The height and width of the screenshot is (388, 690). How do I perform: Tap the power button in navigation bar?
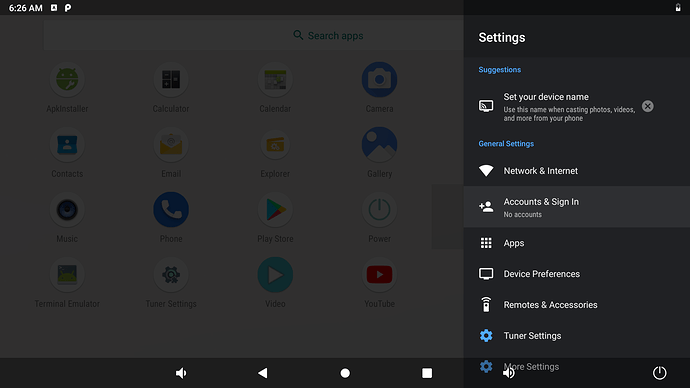tap(659, 373)
